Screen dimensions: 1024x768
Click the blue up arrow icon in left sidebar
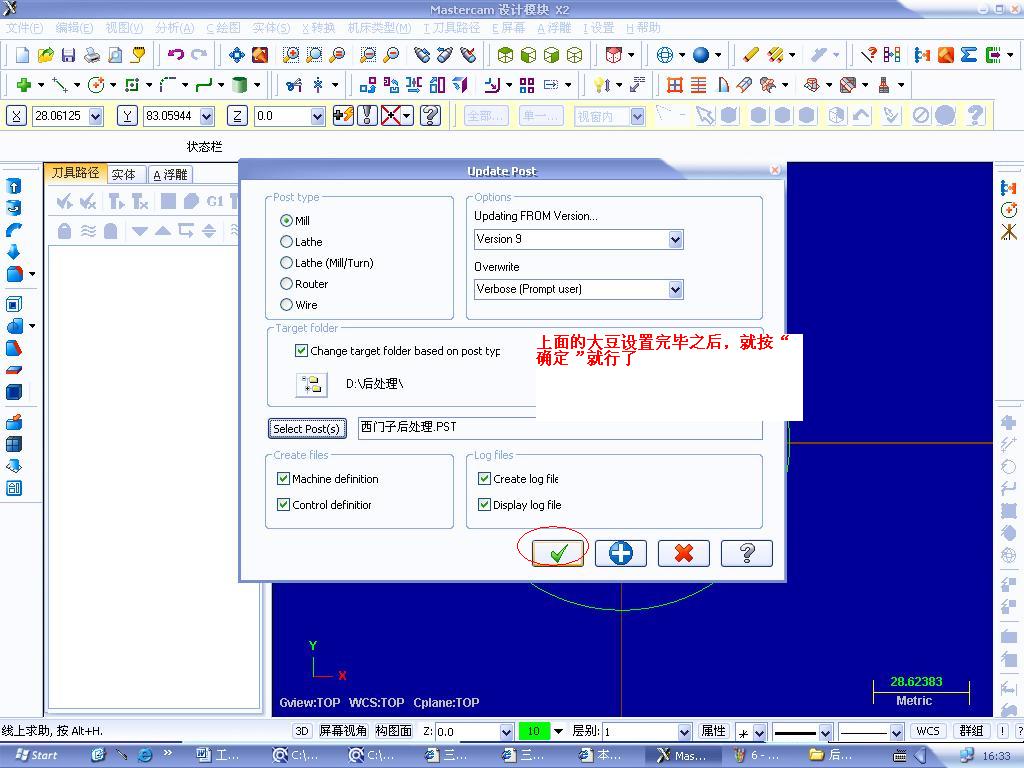coord(14,186)
